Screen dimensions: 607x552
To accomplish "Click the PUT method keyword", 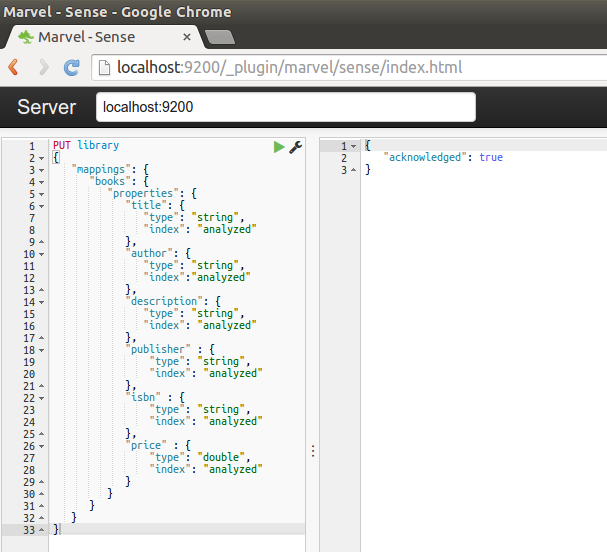I will click(x=62, y=146).
